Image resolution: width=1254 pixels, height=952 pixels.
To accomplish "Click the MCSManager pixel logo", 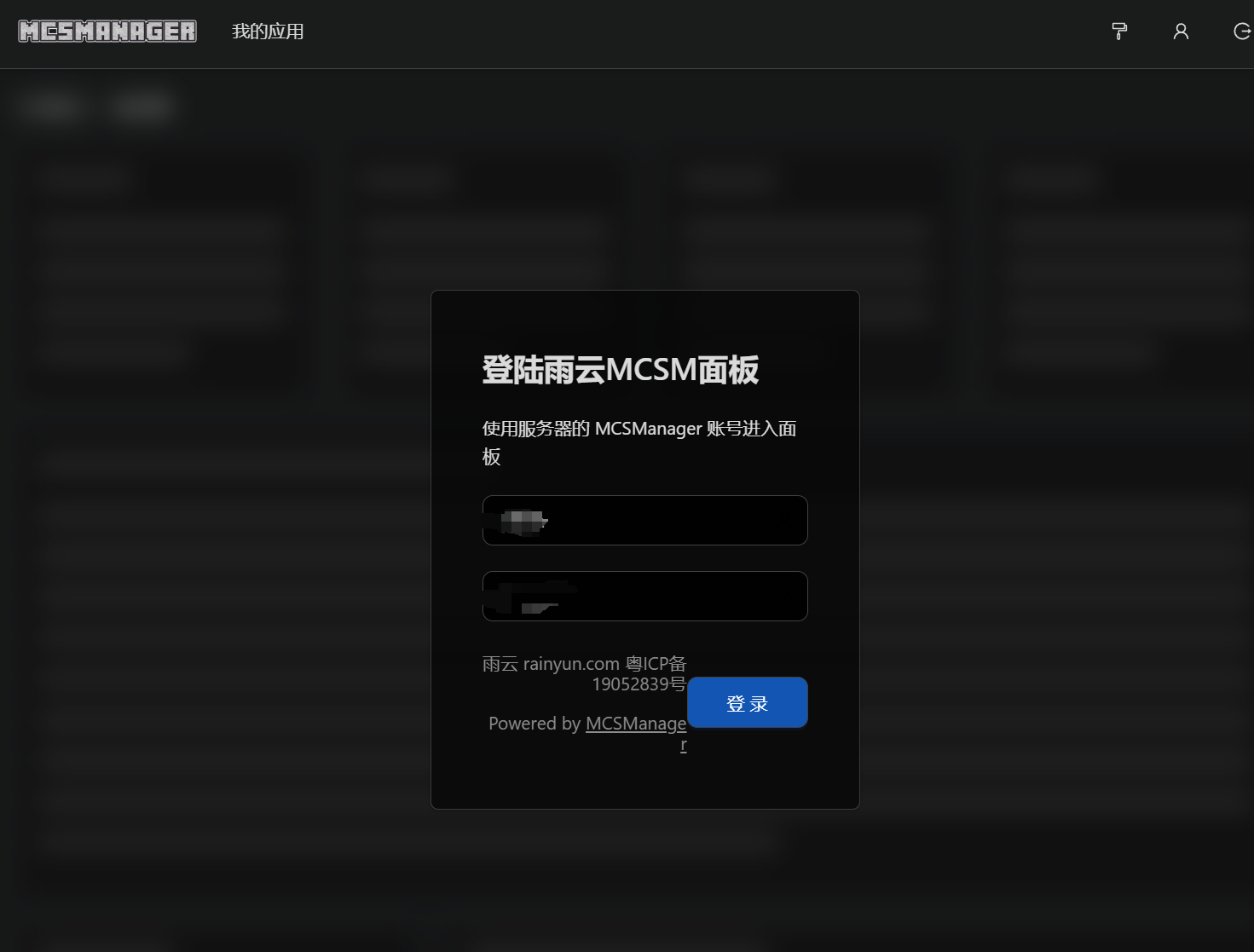I will point(107,32).
